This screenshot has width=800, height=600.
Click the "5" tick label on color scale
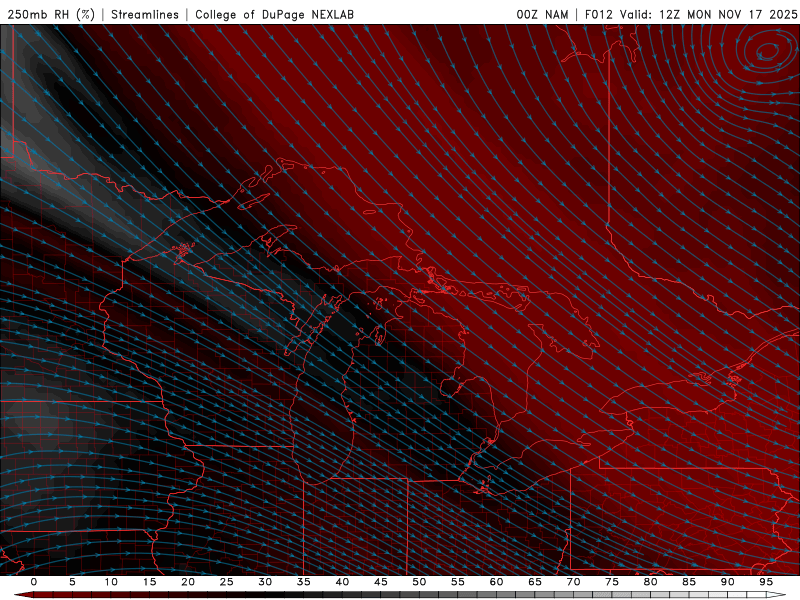pyautogui.click(x=72, y=582)
